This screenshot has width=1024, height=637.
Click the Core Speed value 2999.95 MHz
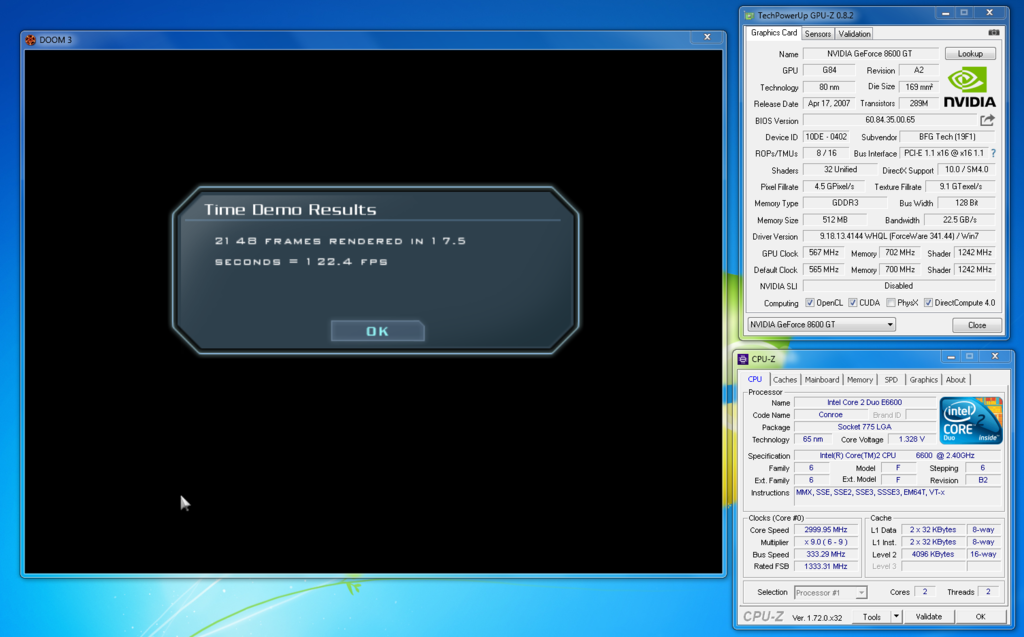click(825, 530)
